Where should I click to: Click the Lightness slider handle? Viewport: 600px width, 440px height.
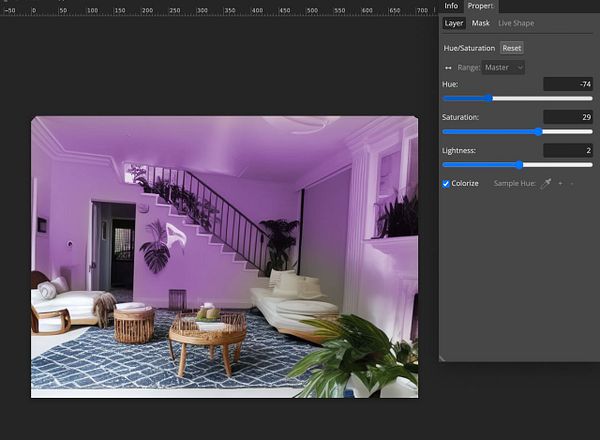click(519, 164)
